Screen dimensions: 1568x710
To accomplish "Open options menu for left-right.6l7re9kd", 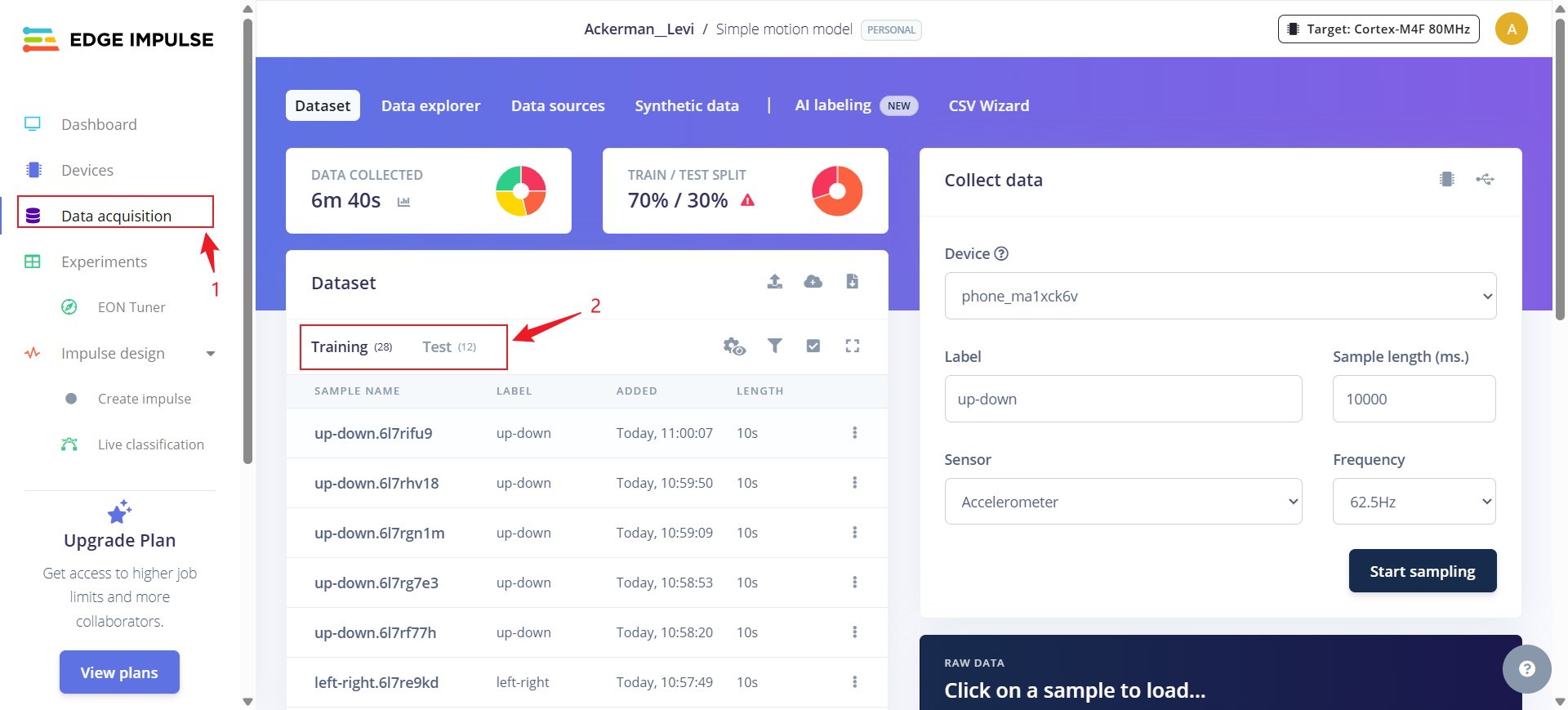I will pos(855,682).
